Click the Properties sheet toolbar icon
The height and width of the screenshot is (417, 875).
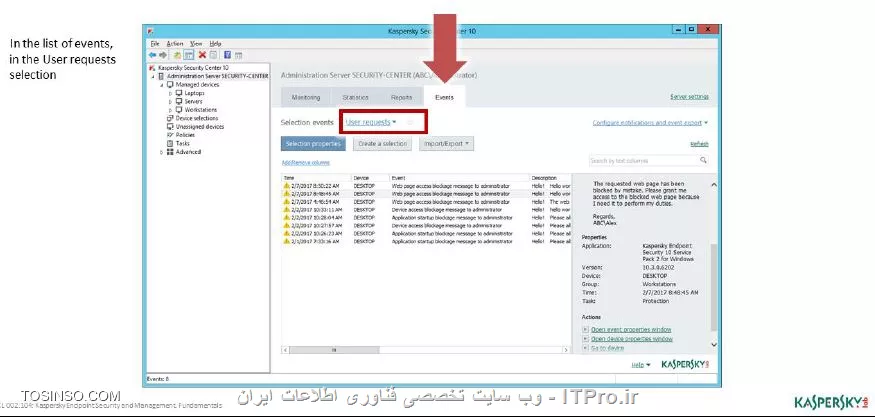[214, 55]
